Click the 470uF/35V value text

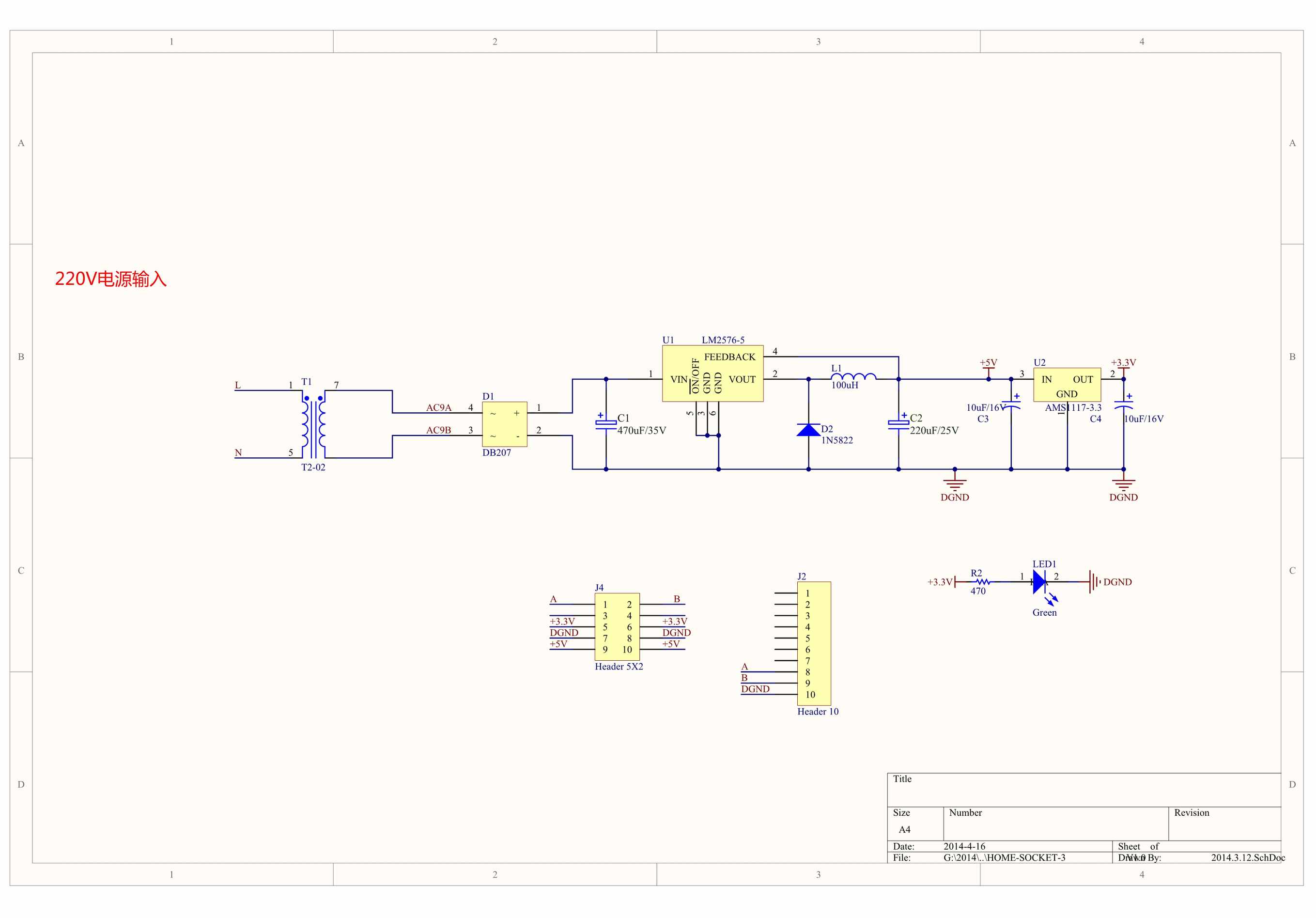[641, 431]
